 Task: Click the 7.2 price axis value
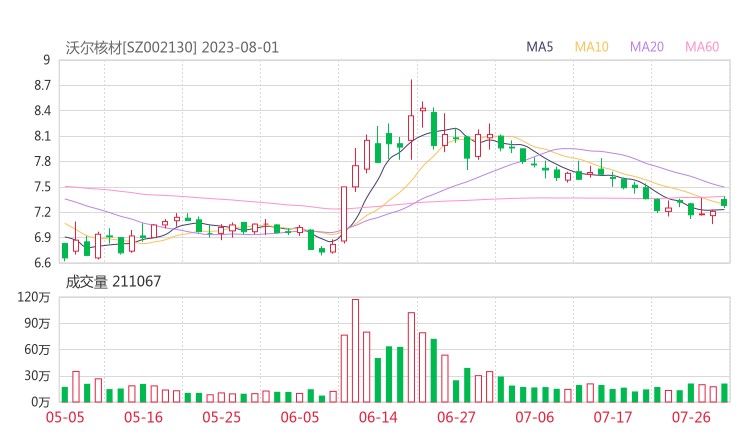[x=42, y=212]
